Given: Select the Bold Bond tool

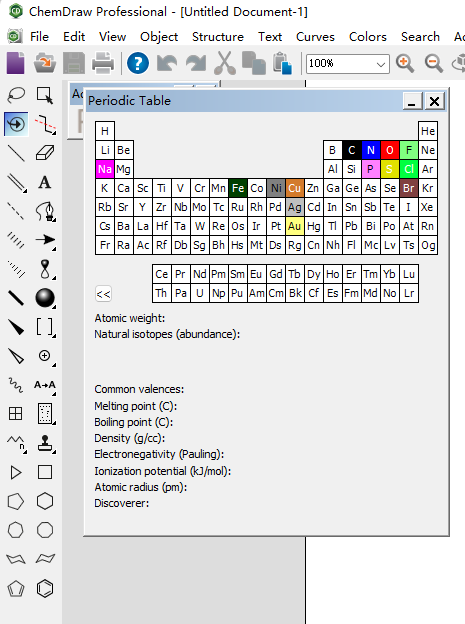Looking at the screenshot, I should click(x=16, y=298).
